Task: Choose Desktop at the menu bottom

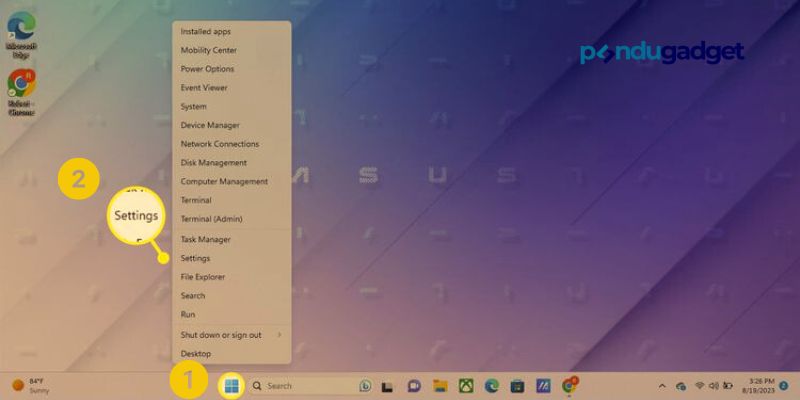Action: pos(232,354)
